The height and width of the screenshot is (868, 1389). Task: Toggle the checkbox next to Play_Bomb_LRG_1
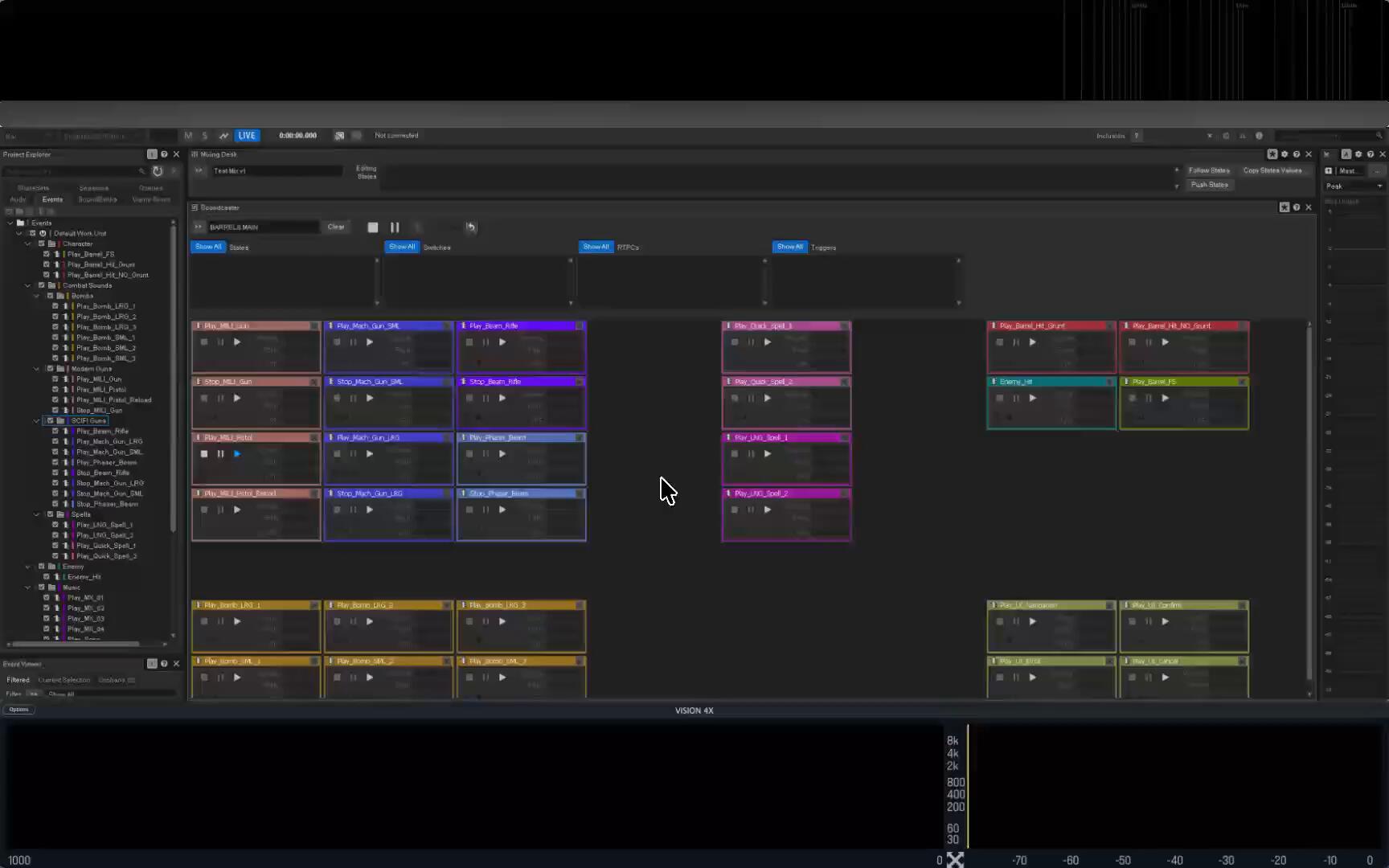(x=55, y=305)
